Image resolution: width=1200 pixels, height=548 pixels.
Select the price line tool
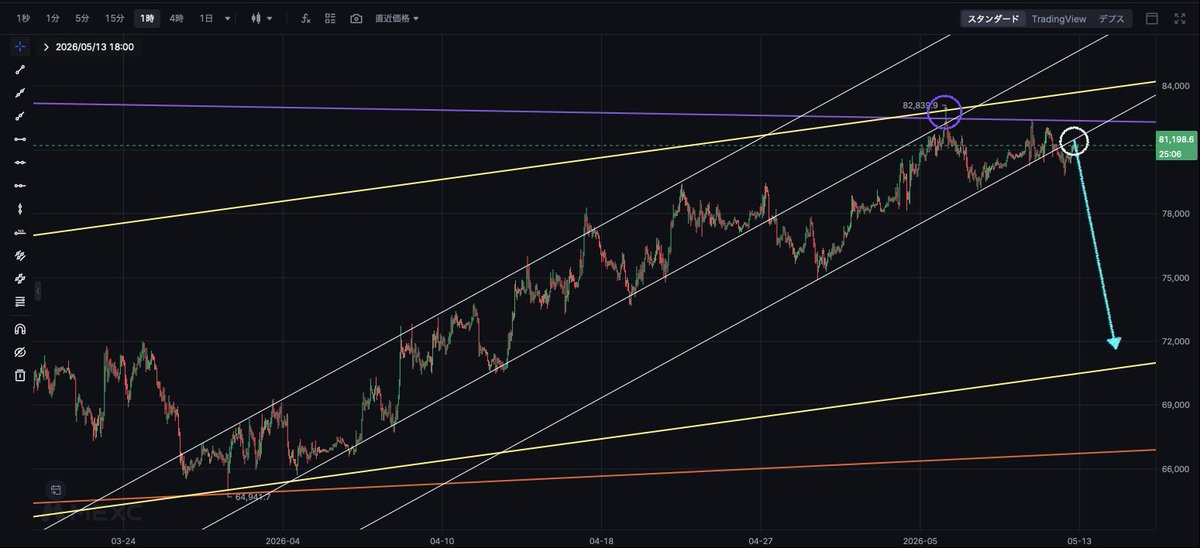point(20,232)
